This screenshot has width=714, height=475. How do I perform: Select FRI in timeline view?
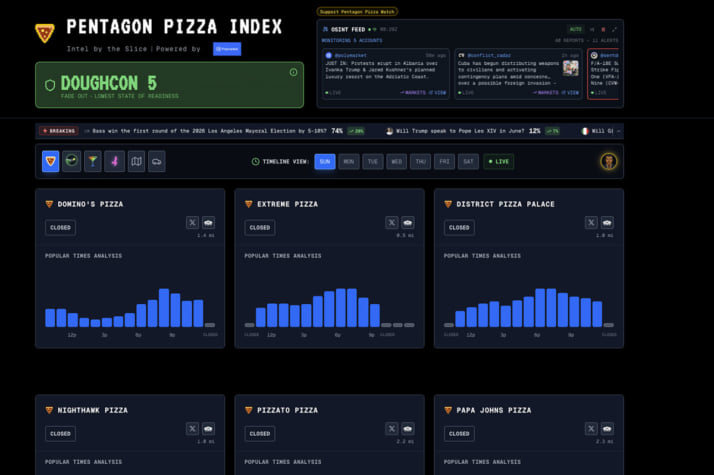click(444, 161)
